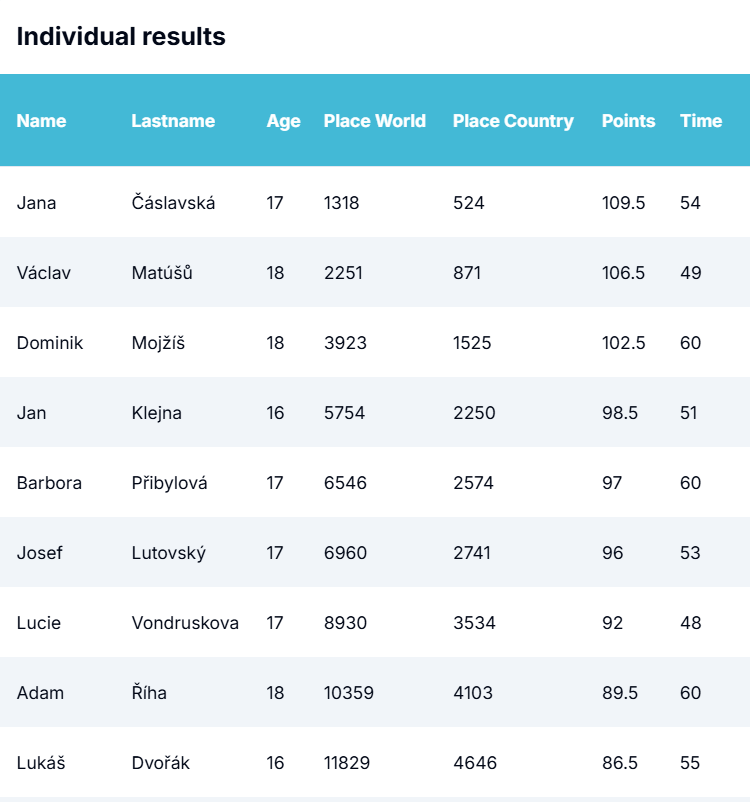Select the last name Vondruskova
Screen dimensions: 750x802
185,623
